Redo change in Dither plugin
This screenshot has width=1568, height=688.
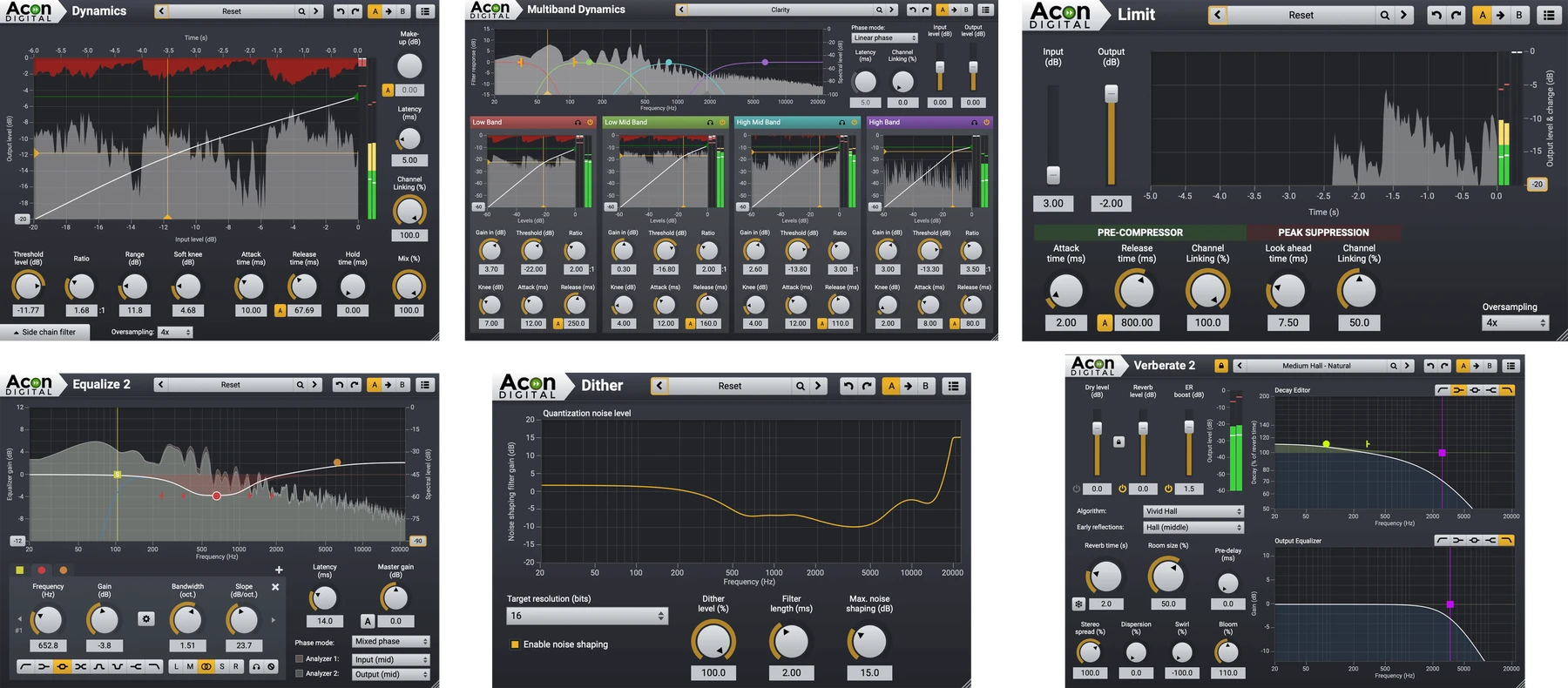867,386
